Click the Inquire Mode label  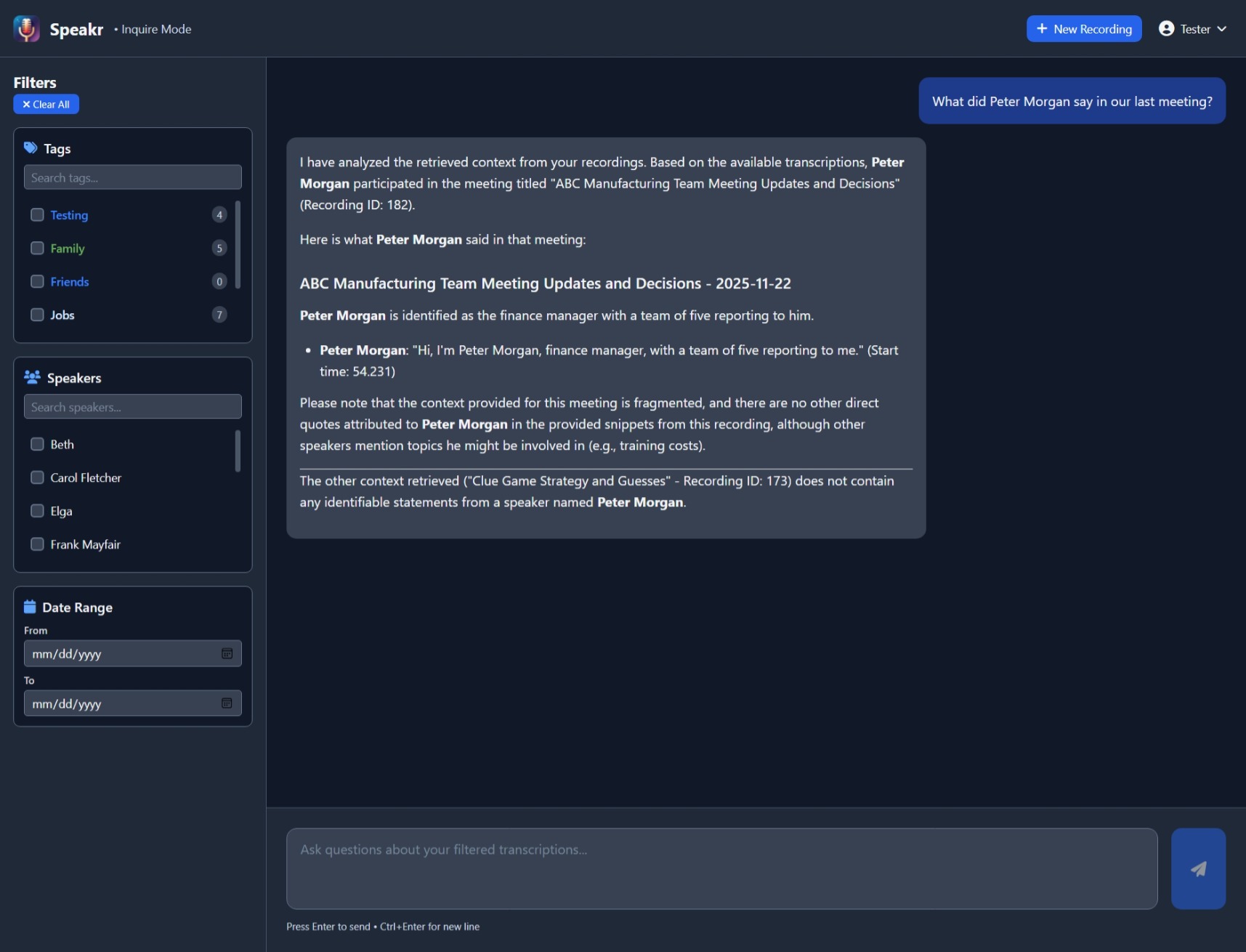pos(153,29)
